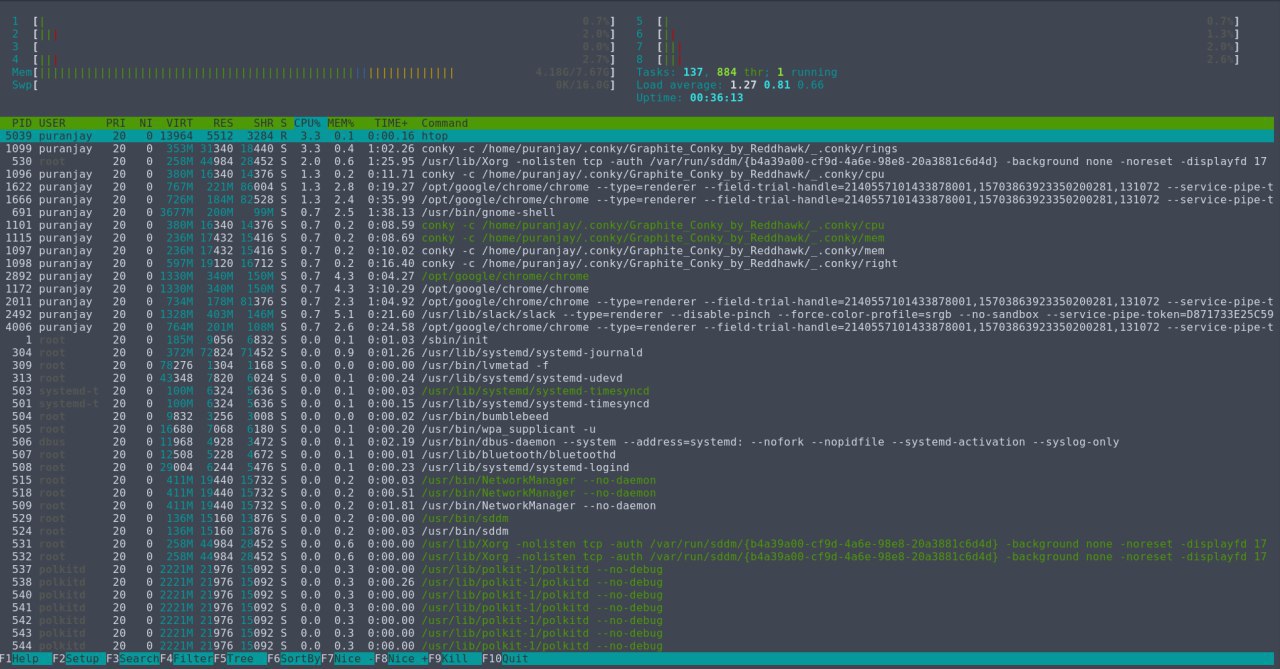Sort by the MEM% column header
The height and width of the screenshot is (669, 1280).
(341, 123)
